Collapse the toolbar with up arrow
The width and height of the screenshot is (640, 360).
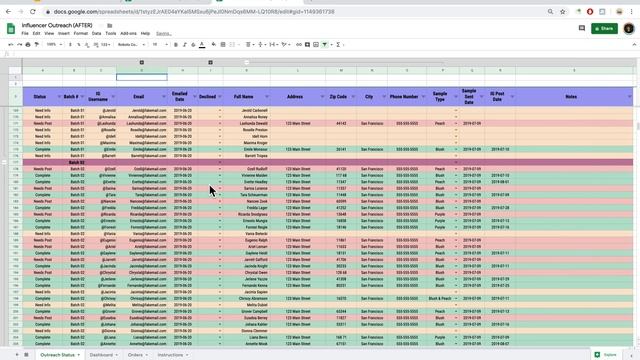634,44
